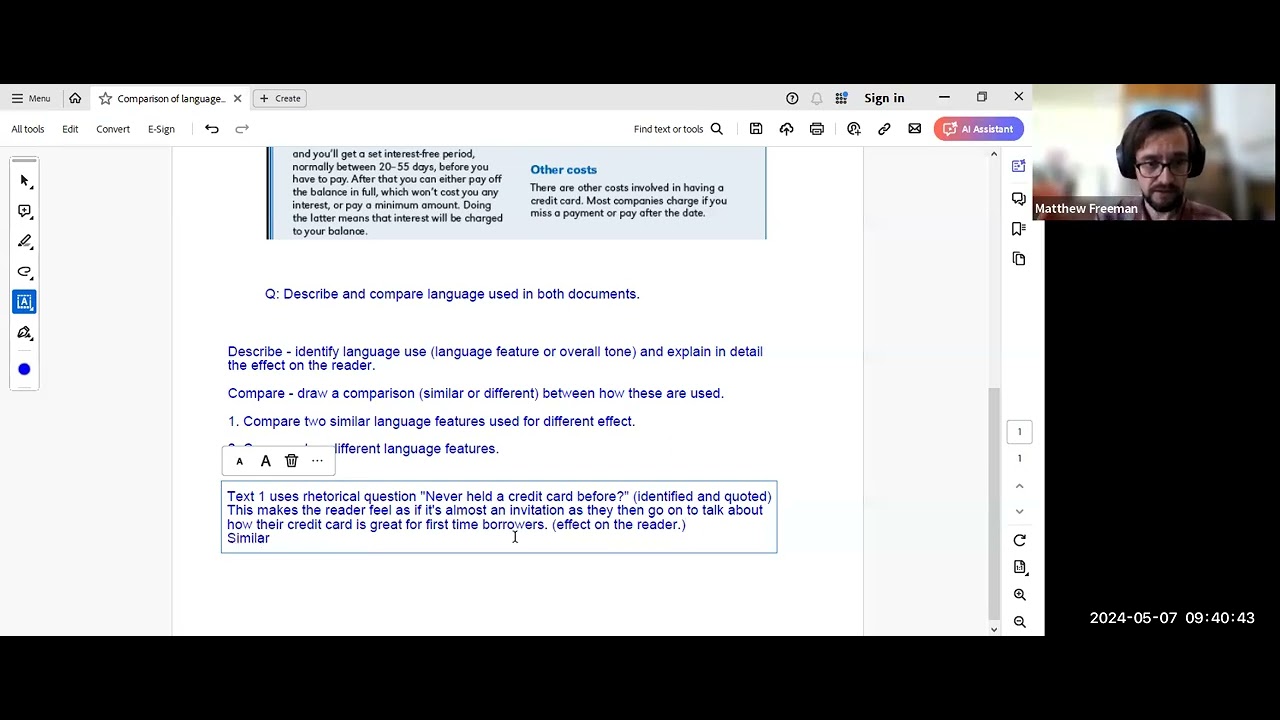Copy the share link icon

pos(884,129)
